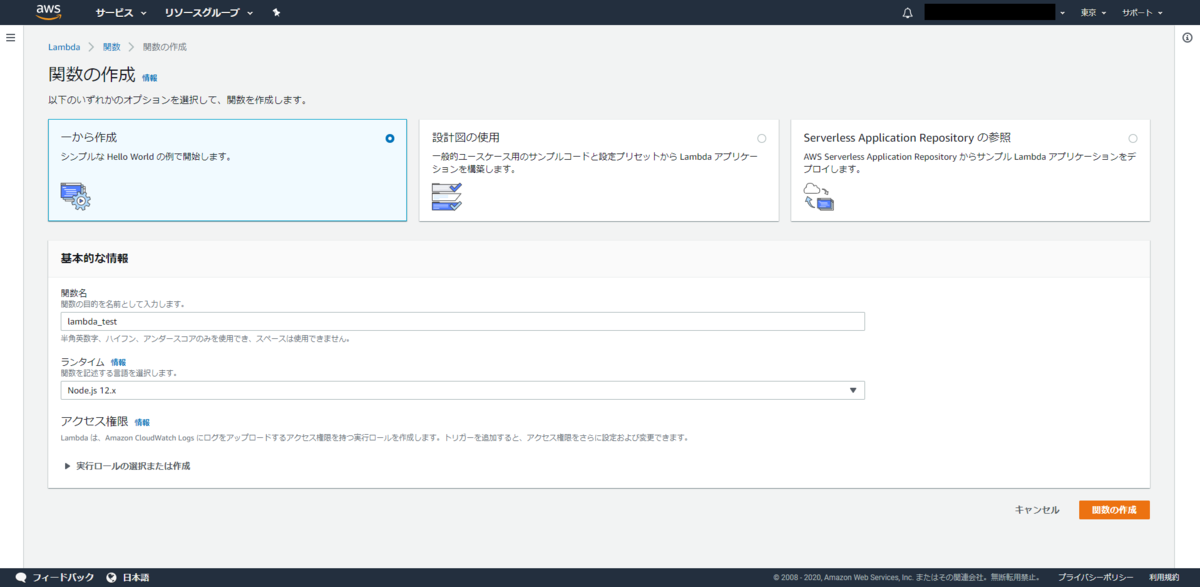Click the フィードバック footer link
Screen dimensions: 1200x587
(x=63, y=578)
